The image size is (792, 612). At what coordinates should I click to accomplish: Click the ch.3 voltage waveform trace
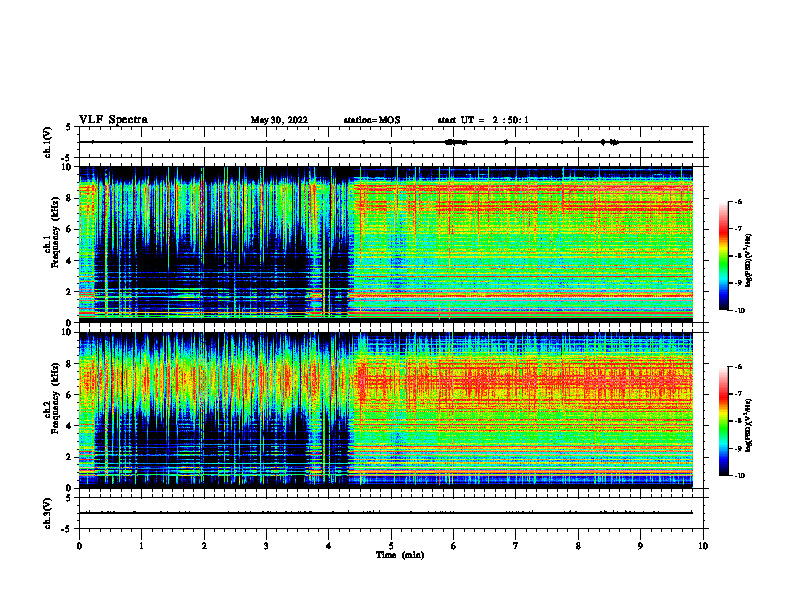[386, 513]
